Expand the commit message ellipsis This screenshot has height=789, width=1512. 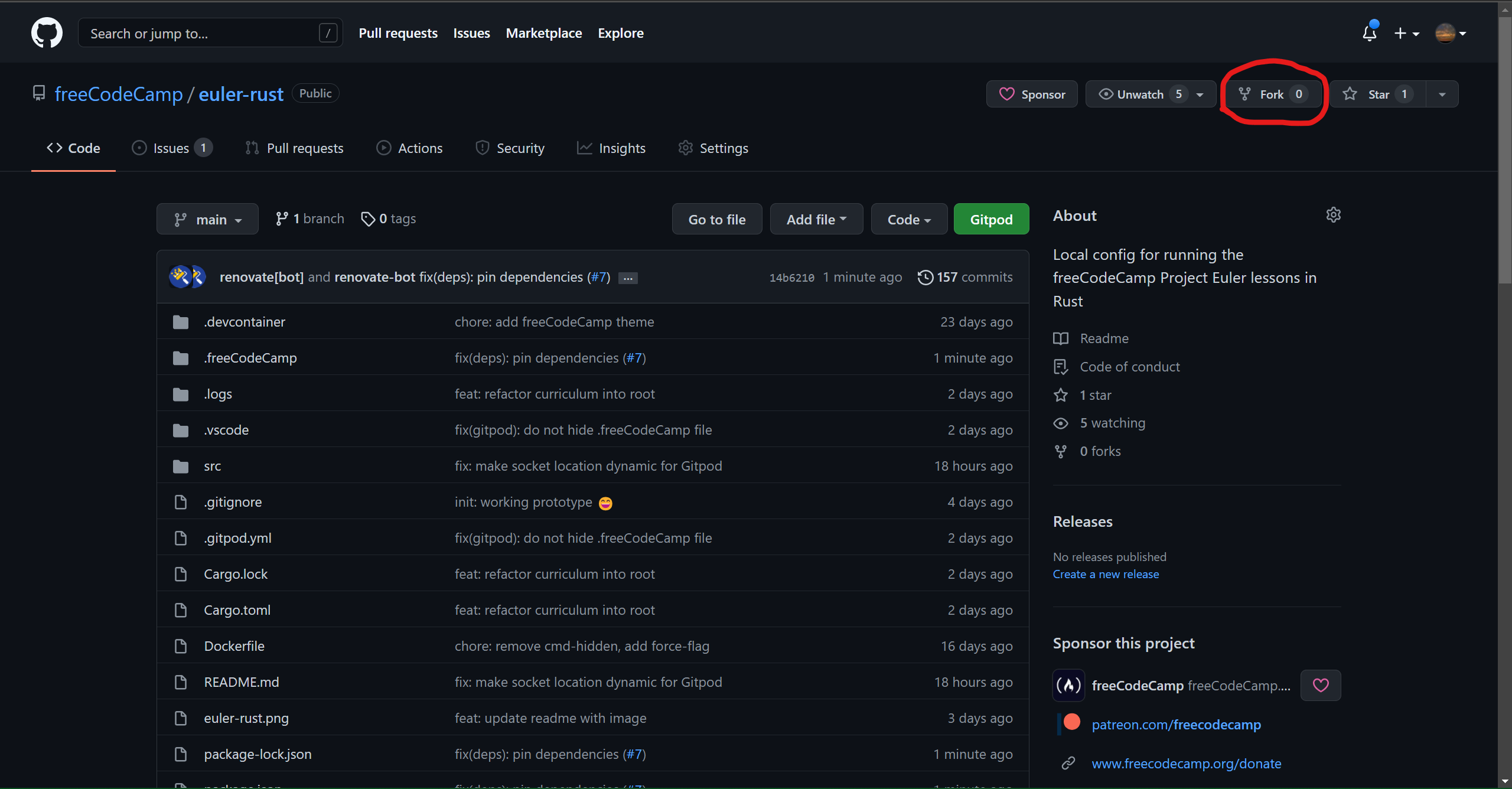pos(628,278)
